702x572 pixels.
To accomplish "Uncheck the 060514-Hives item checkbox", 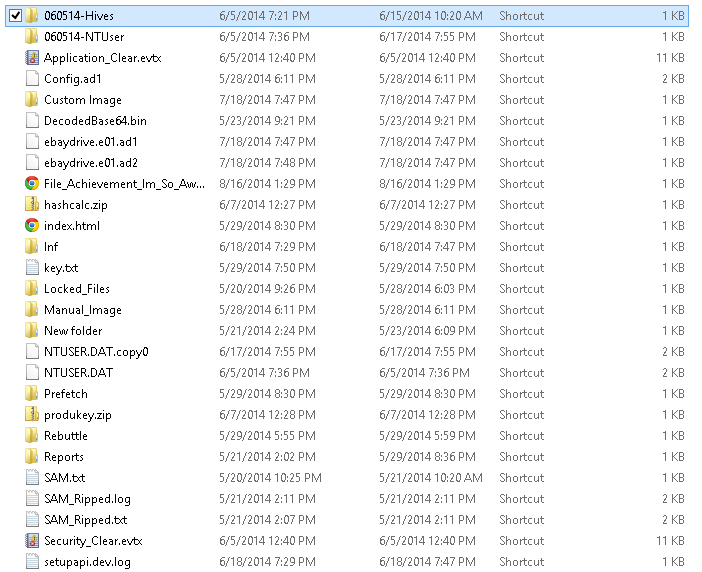I will [x=15, y=16].
